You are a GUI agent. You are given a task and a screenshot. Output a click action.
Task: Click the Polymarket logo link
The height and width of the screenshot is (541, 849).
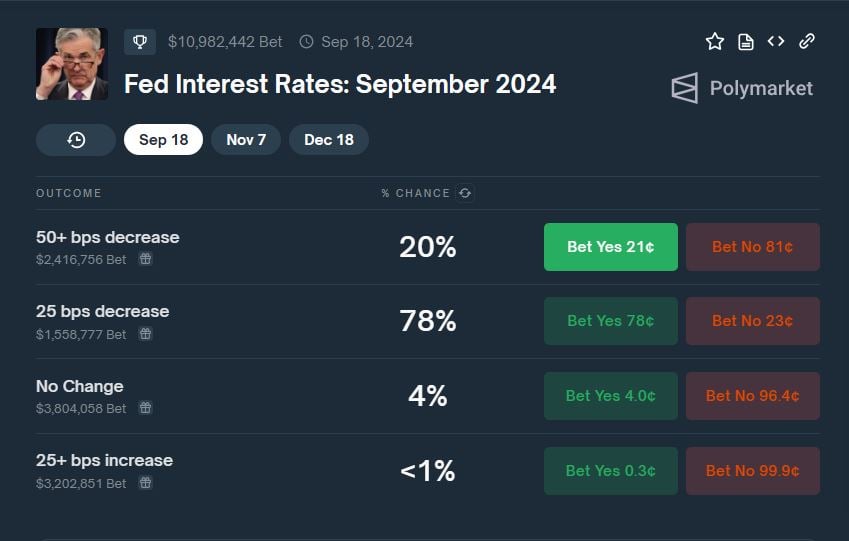pyautogui.click(x=742, y=88)
